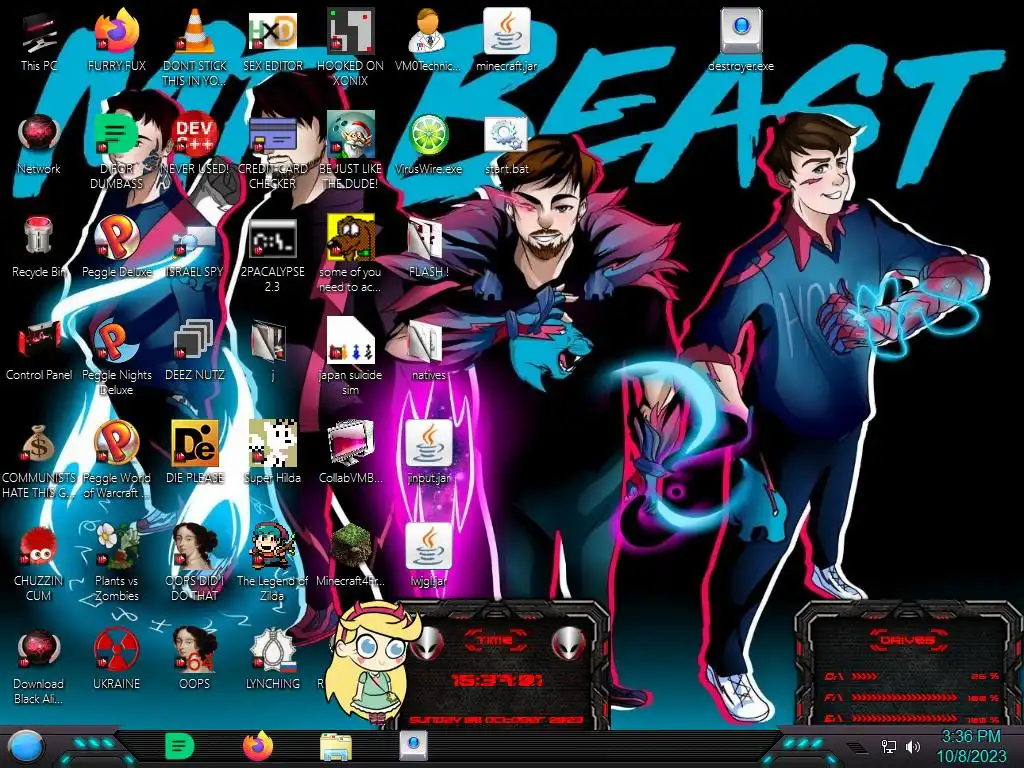Open the VM0Technic... desktop icon
This screenshot has width=1024, height=768.
point(428,41)
